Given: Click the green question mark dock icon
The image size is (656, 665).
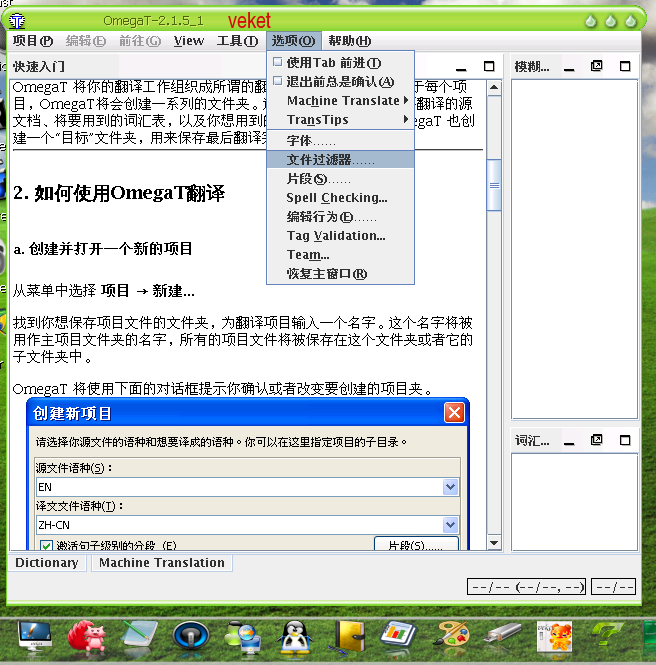Looking at the screenshot, I should click(x=607, y=634).
